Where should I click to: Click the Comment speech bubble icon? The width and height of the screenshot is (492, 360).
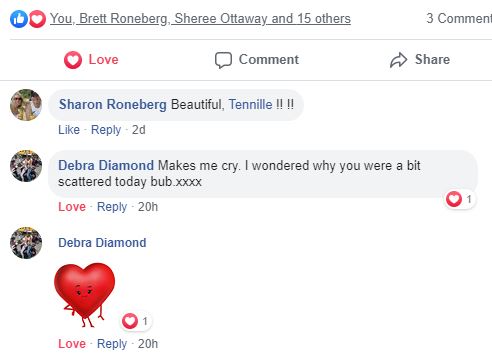[223, 60]
